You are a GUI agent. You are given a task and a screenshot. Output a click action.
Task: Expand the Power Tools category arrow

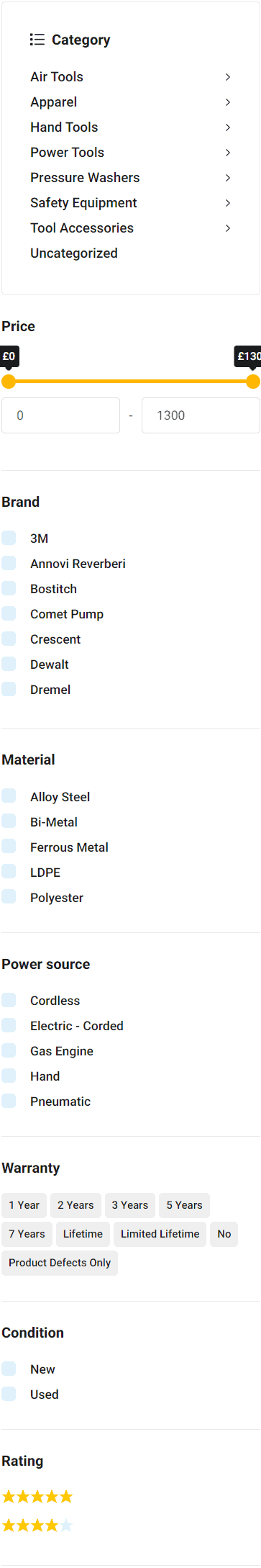coord(228,153)
